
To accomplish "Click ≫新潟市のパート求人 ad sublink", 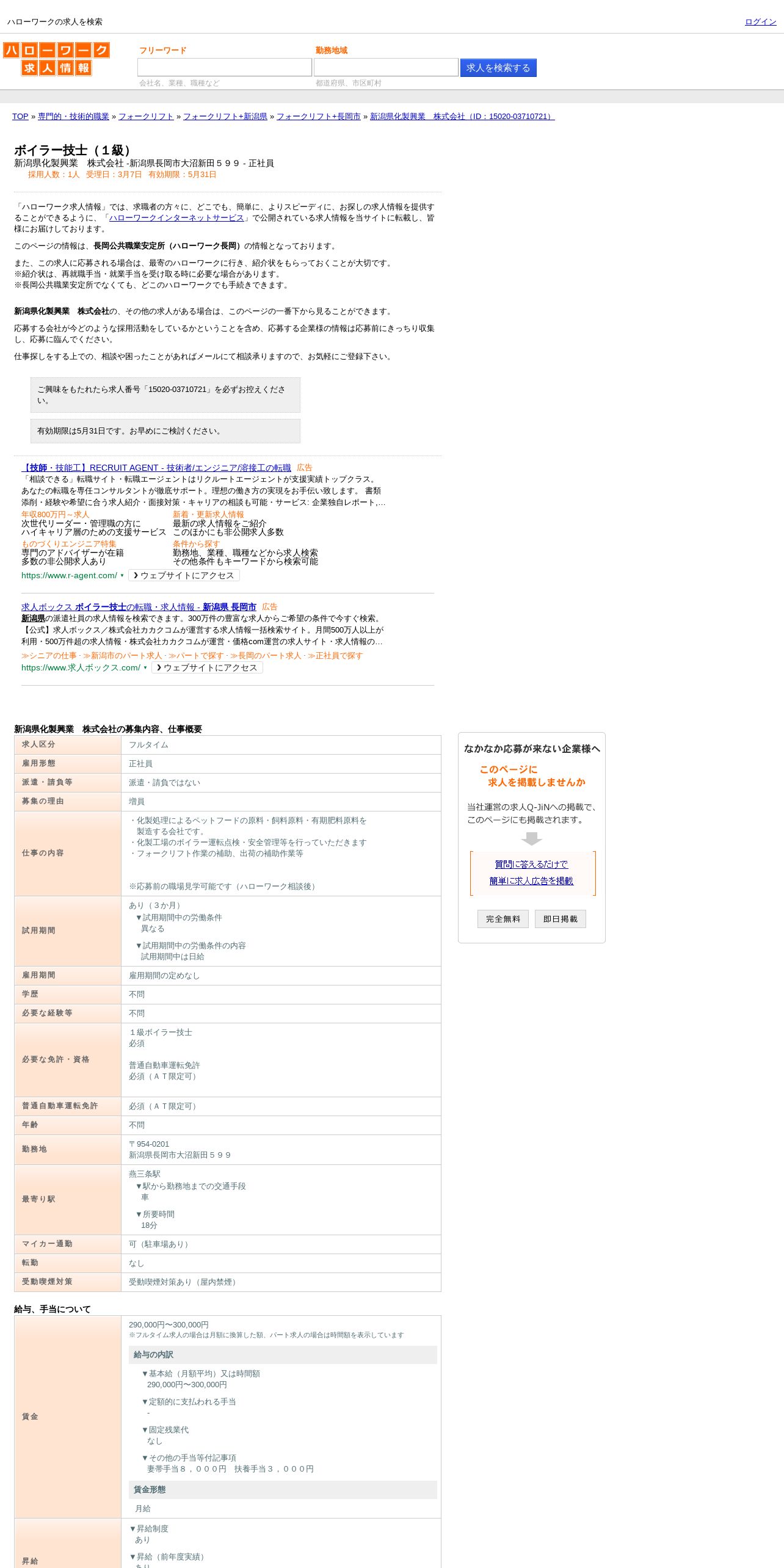I will (123, 656).
